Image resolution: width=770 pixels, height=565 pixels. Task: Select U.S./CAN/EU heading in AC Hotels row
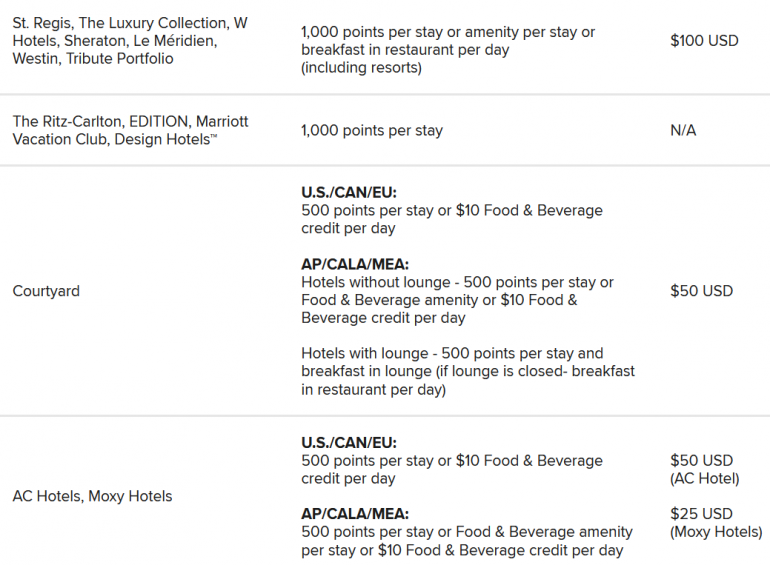349,443
